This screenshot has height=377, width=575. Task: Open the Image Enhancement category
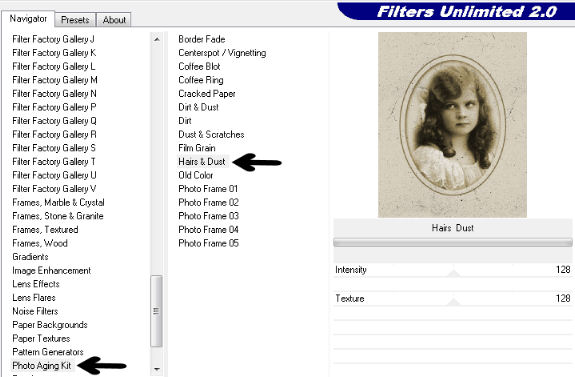coord(51,270)
